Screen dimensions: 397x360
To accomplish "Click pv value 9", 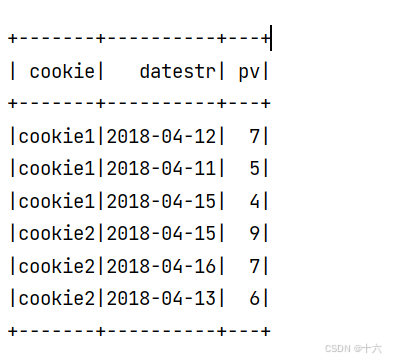I will pyautogui.click(x=255, y=233).
